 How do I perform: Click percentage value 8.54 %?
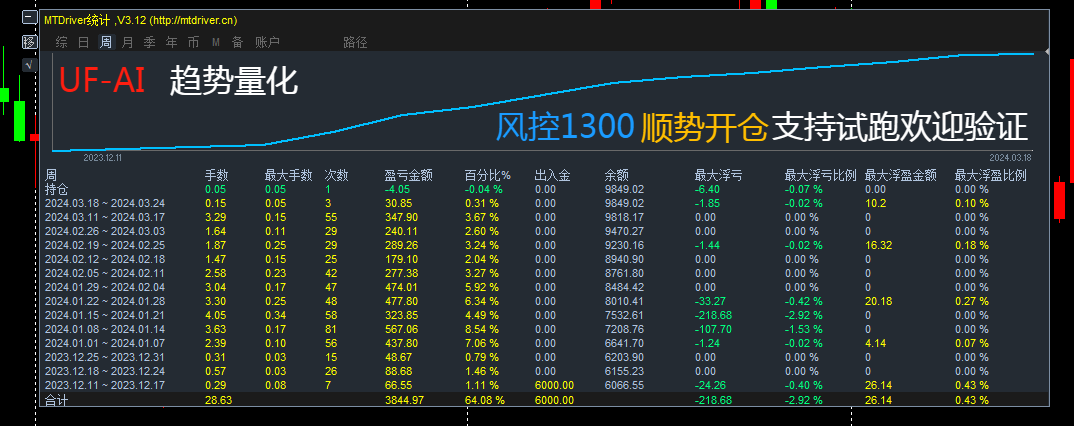tap(482, 329)
